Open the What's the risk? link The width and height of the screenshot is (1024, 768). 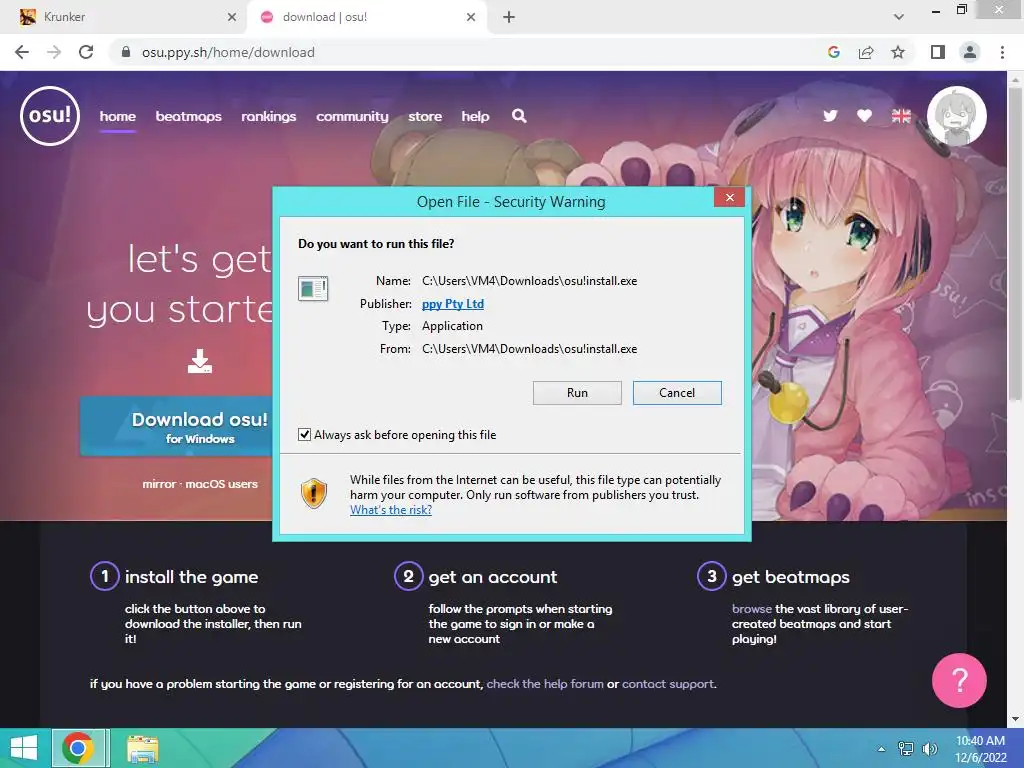(x=391, y=510)
